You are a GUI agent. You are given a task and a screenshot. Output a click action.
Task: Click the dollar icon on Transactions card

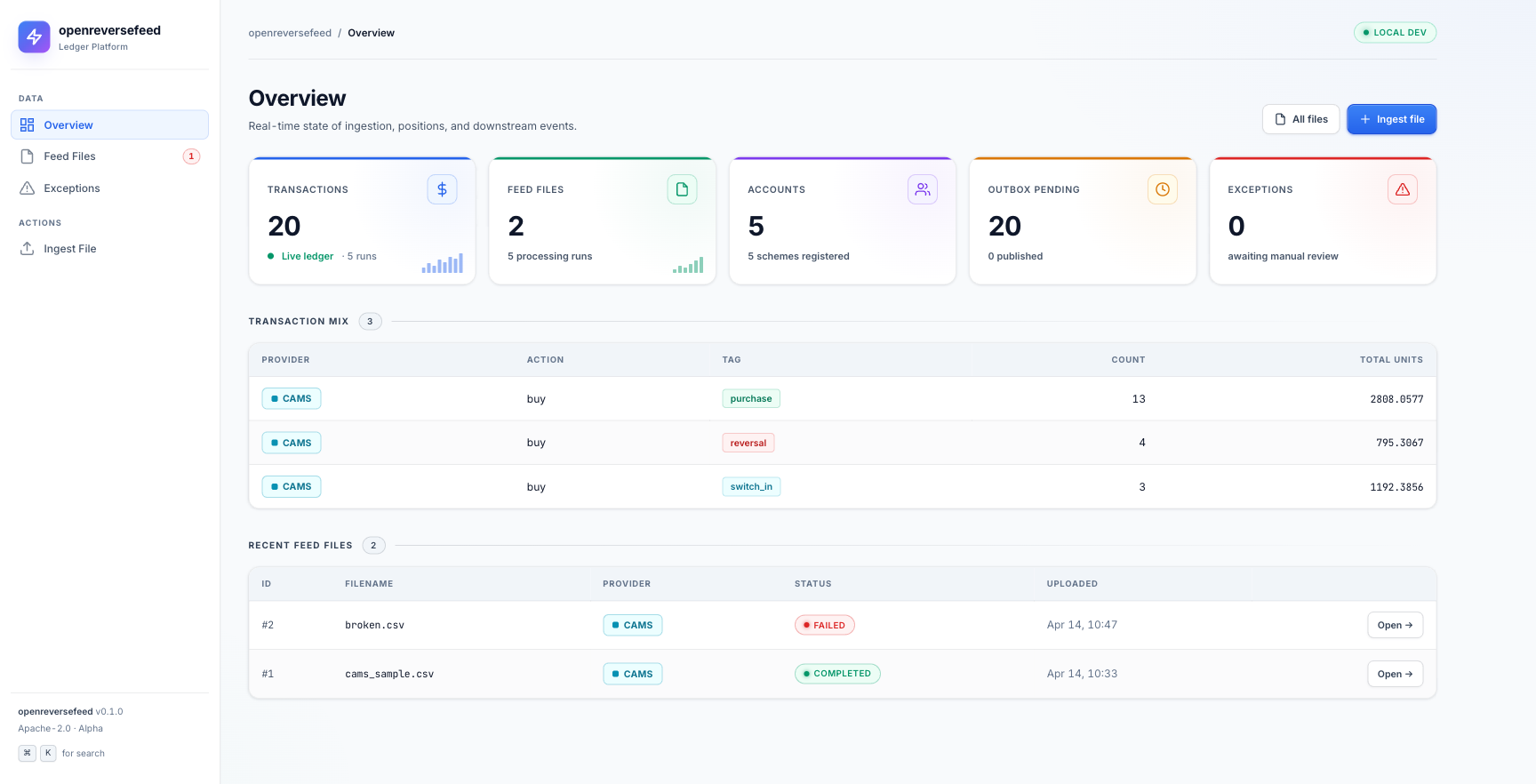pos(442,189)
